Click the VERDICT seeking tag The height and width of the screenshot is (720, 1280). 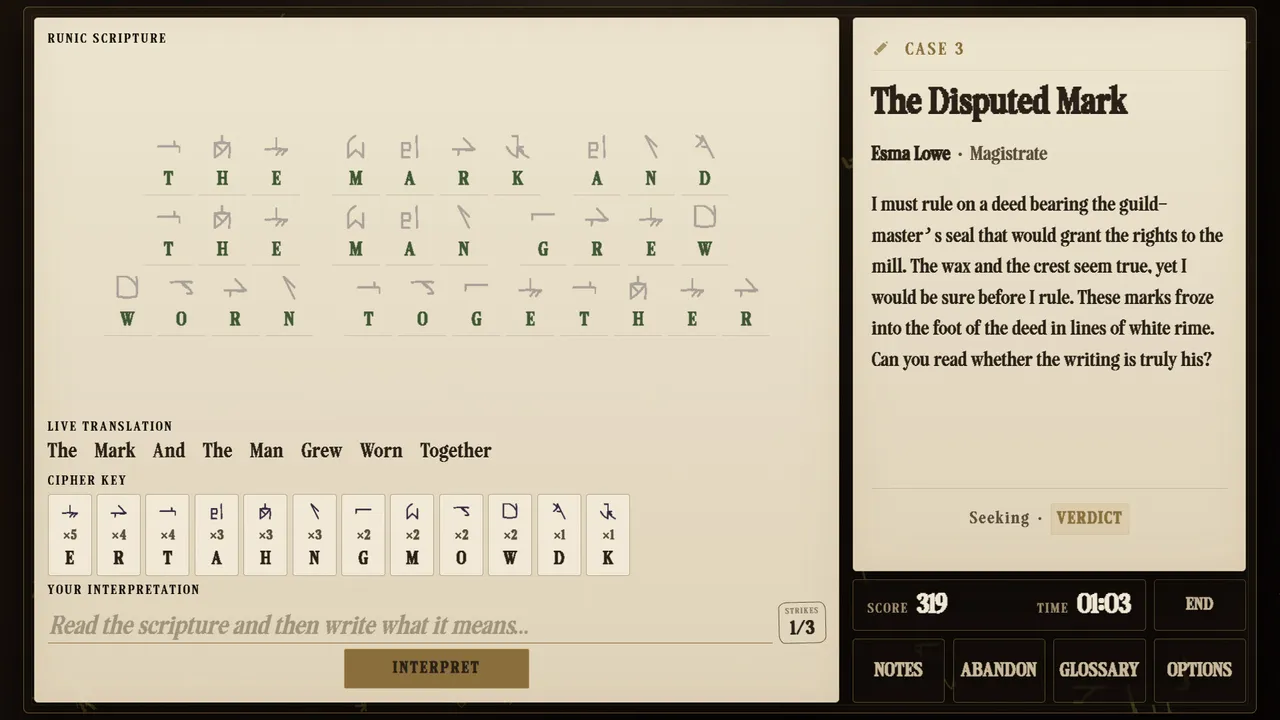pos(1089,518)
